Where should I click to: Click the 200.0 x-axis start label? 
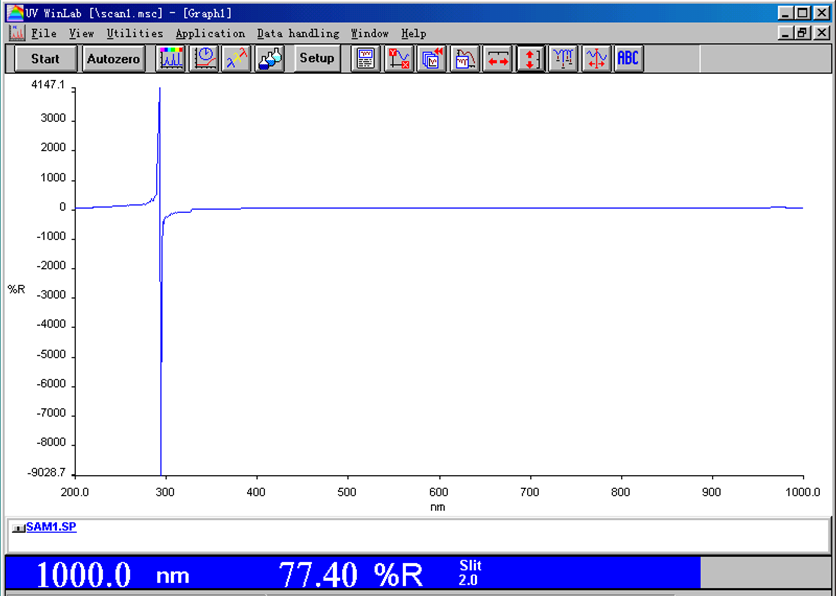click(75, 492)
